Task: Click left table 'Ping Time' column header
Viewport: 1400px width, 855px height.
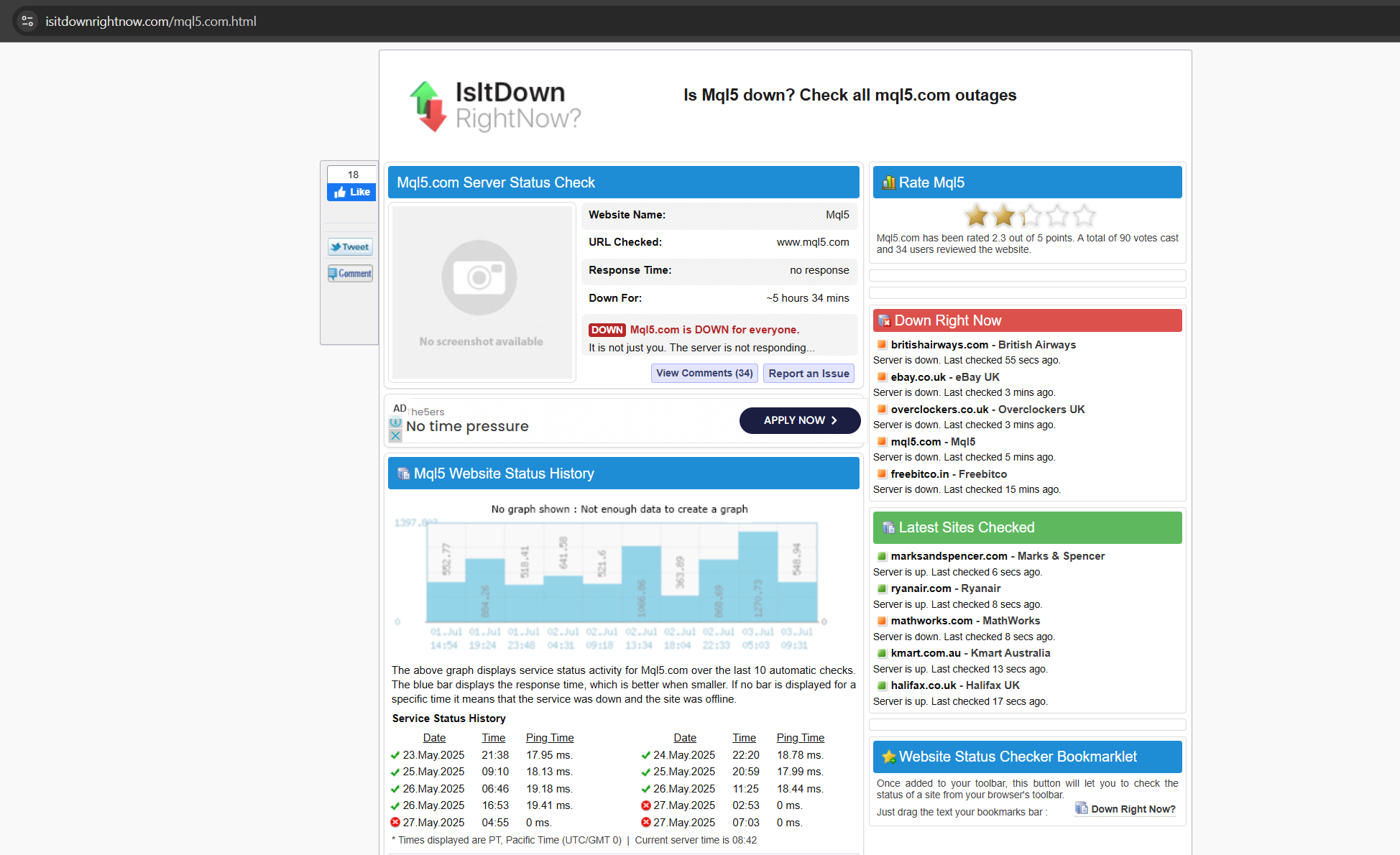Action: [x=550, y=738]
